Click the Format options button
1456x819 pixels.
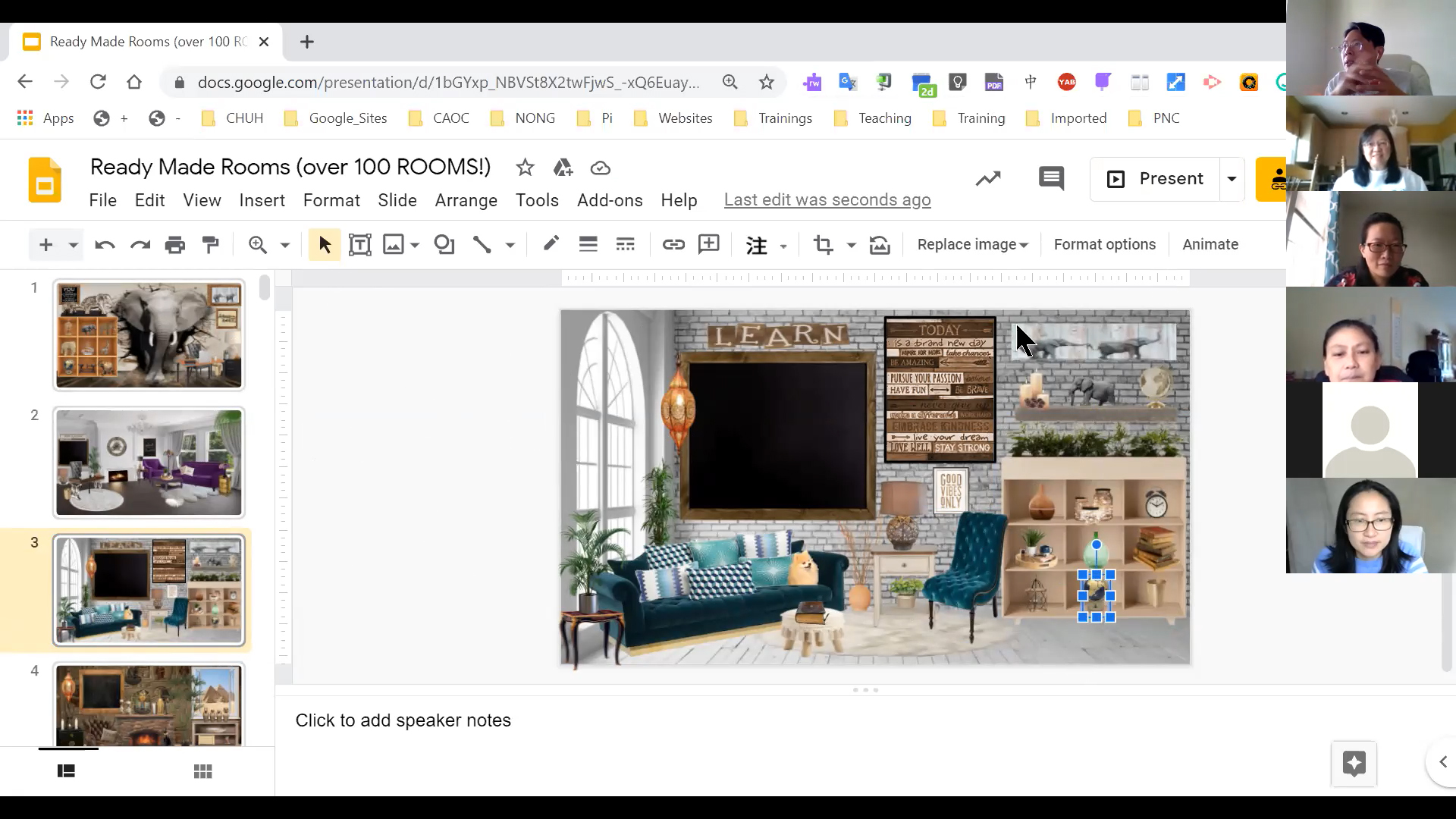pos(1104,244)
